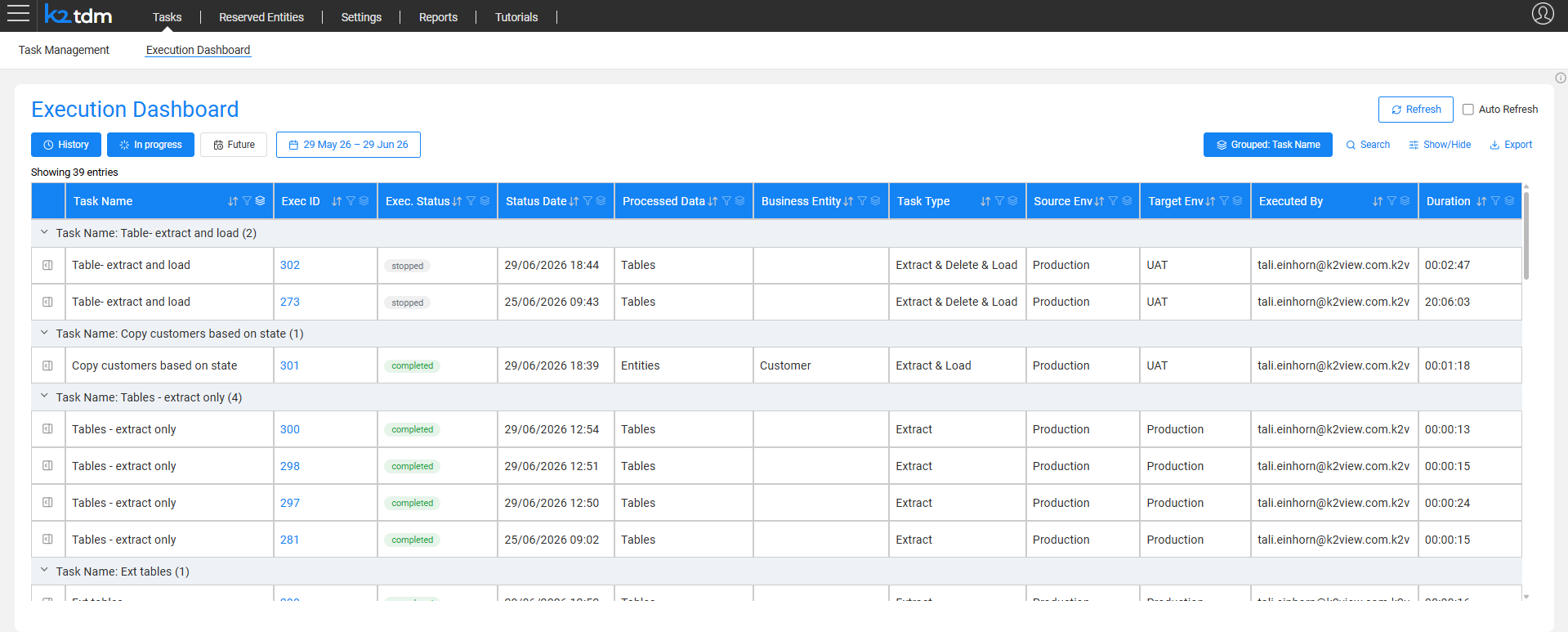Group by Business Entity icon

click(x=875, y=201)
